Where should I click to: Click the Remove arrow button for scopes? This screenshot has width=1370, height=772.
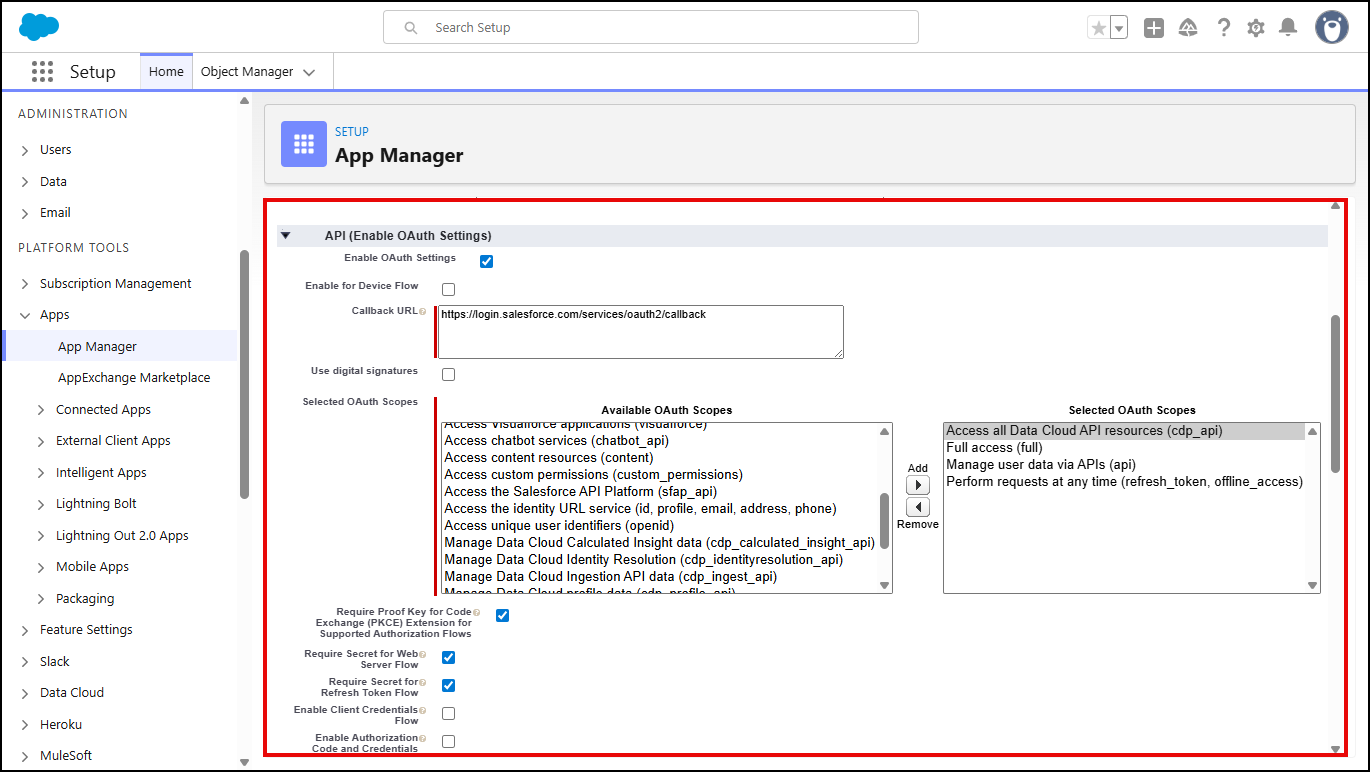[x=917, y=507]
